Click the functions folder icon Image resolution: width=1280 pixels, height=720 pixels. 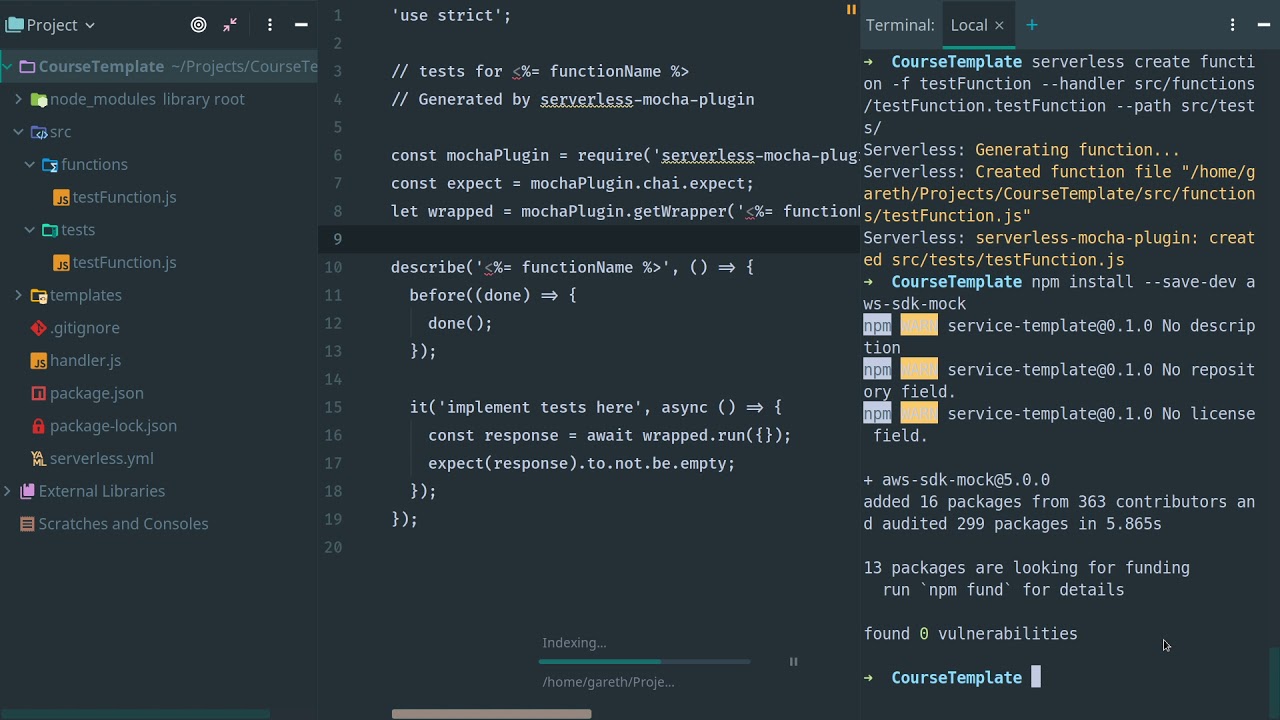point(50,164)
